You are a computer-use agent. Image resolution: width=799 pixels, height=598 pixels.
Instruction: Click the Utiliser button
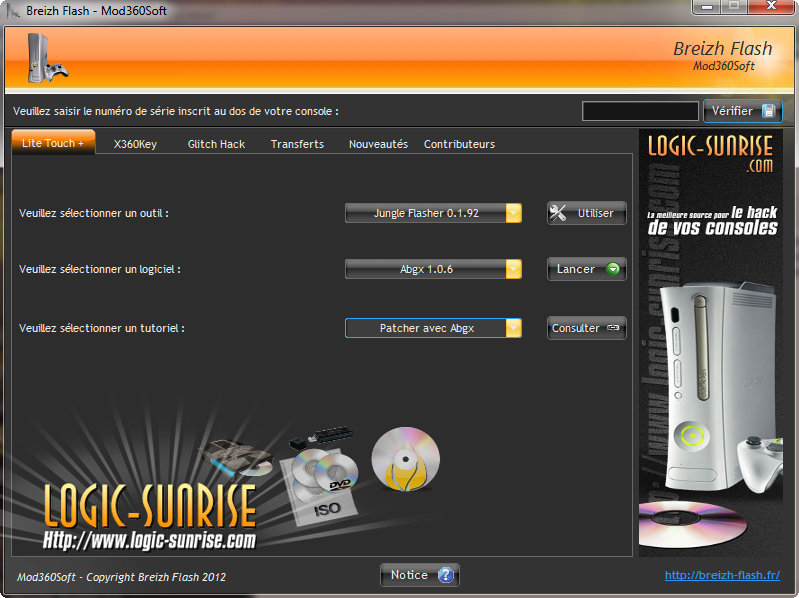pyautogui.click(x=587, y=213)
